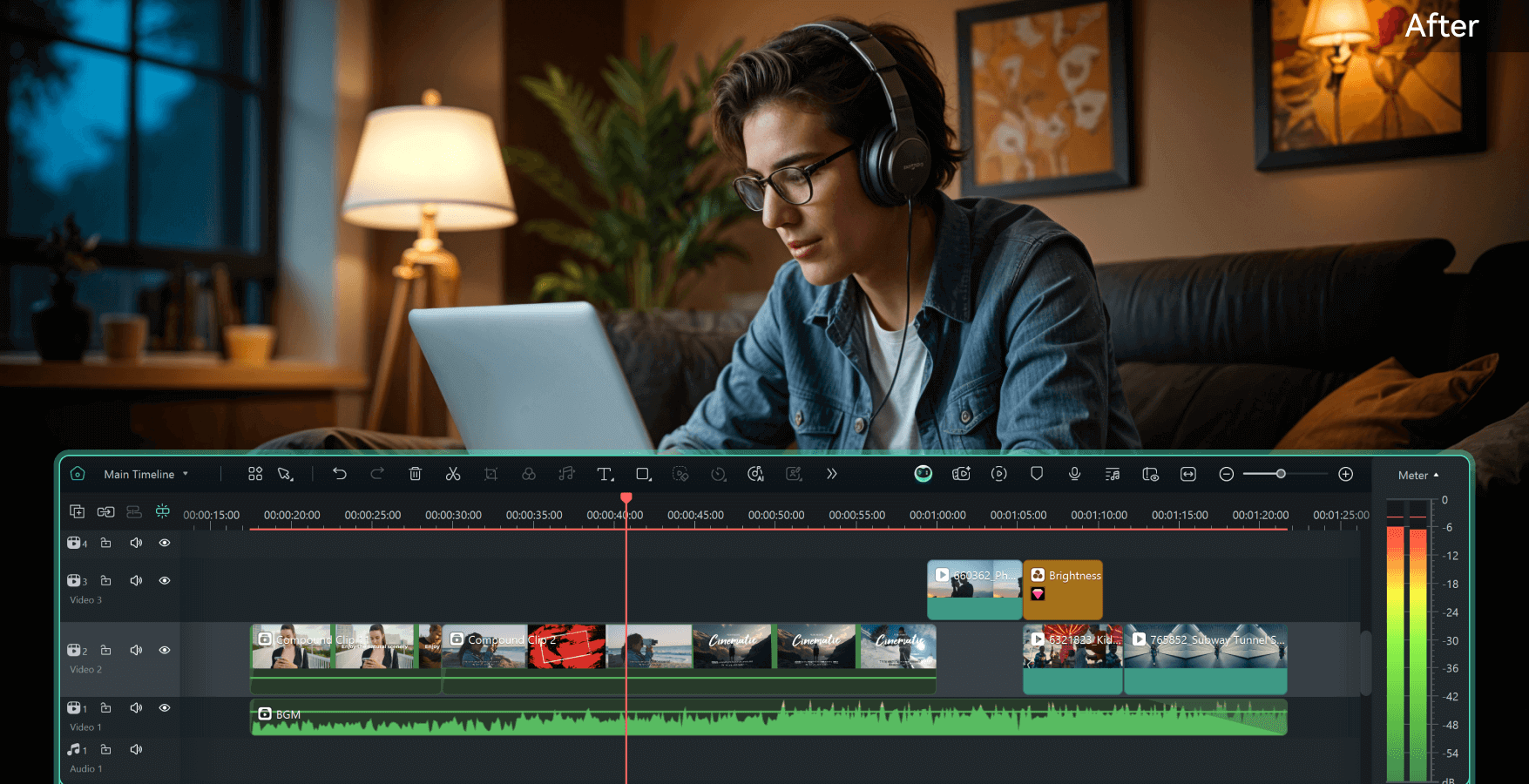
Task: Click the 00:01:00:00 ruler timestamp
Action: [937, 515]
